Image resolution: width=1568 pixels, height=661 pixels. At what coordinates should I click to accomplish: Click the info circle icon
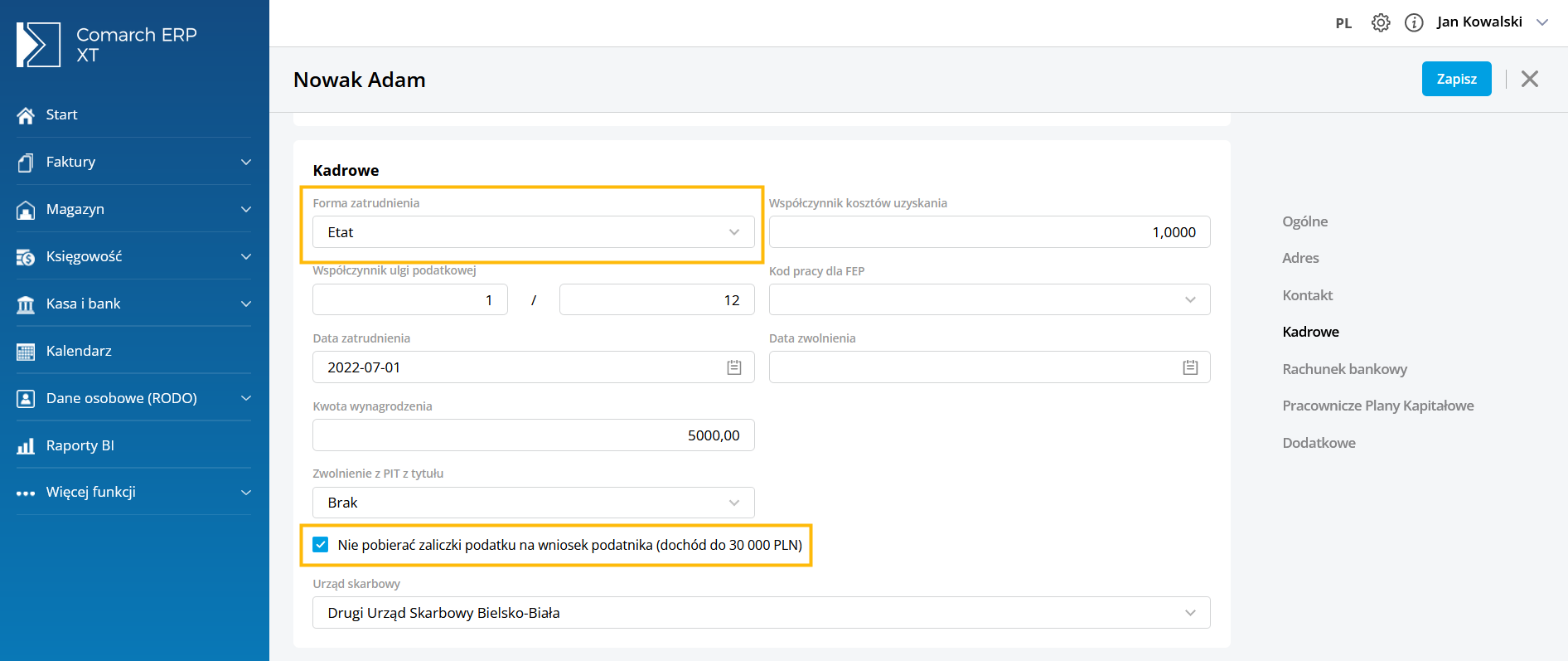tap(1414, 22)
